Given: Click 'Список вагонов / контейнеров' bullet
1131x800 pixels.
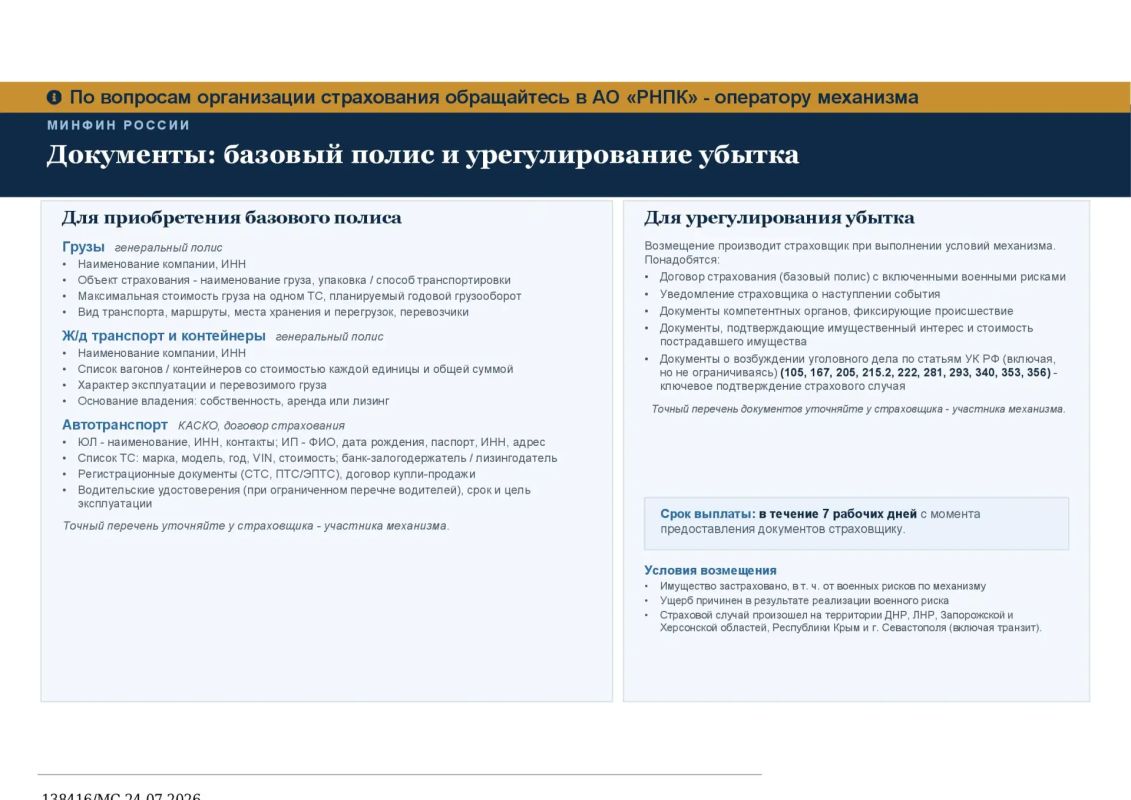Looking at the screenshot, I should point(296,369).
